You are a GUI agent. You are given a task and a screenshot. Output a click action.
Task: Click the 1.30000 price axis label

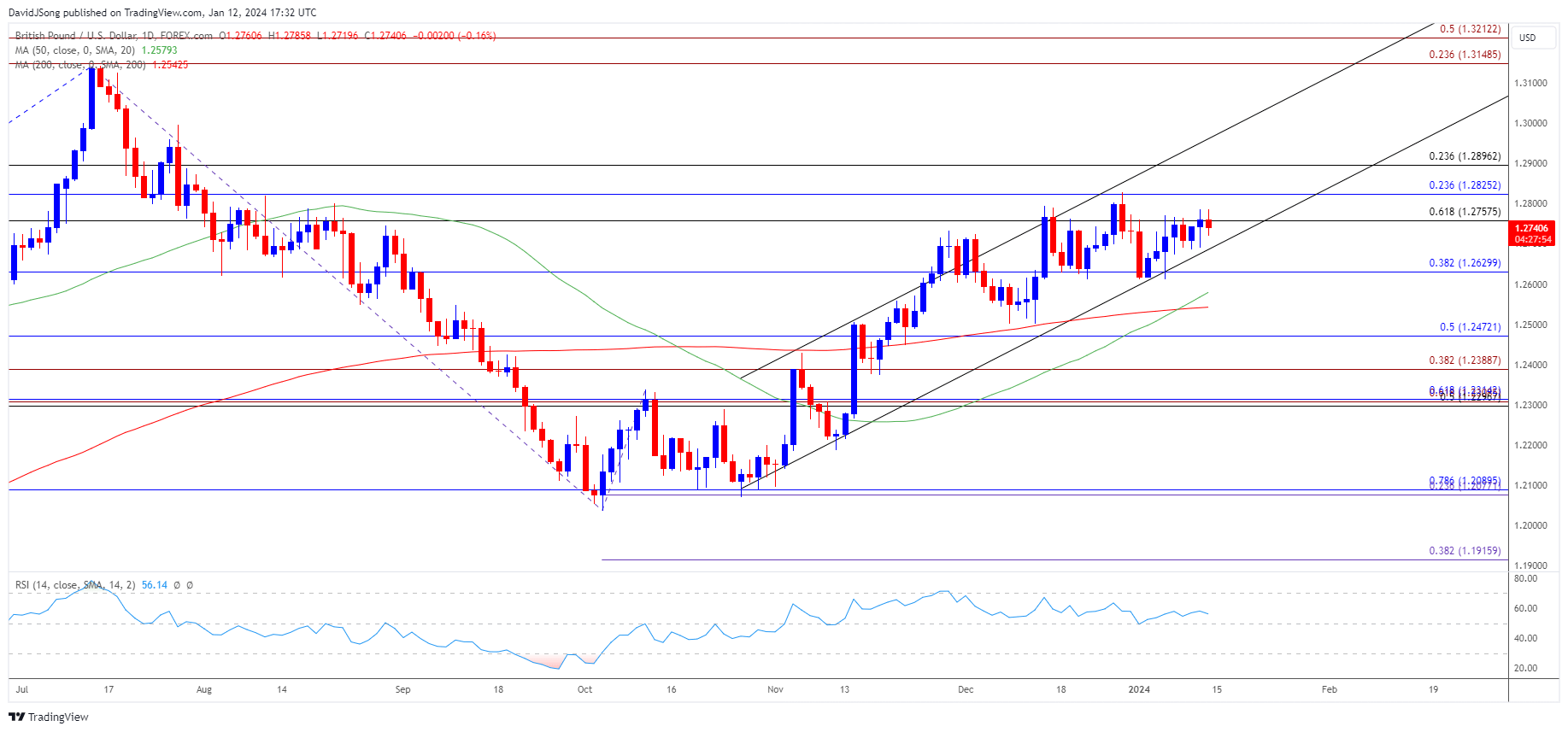[x=1530, y=123]
